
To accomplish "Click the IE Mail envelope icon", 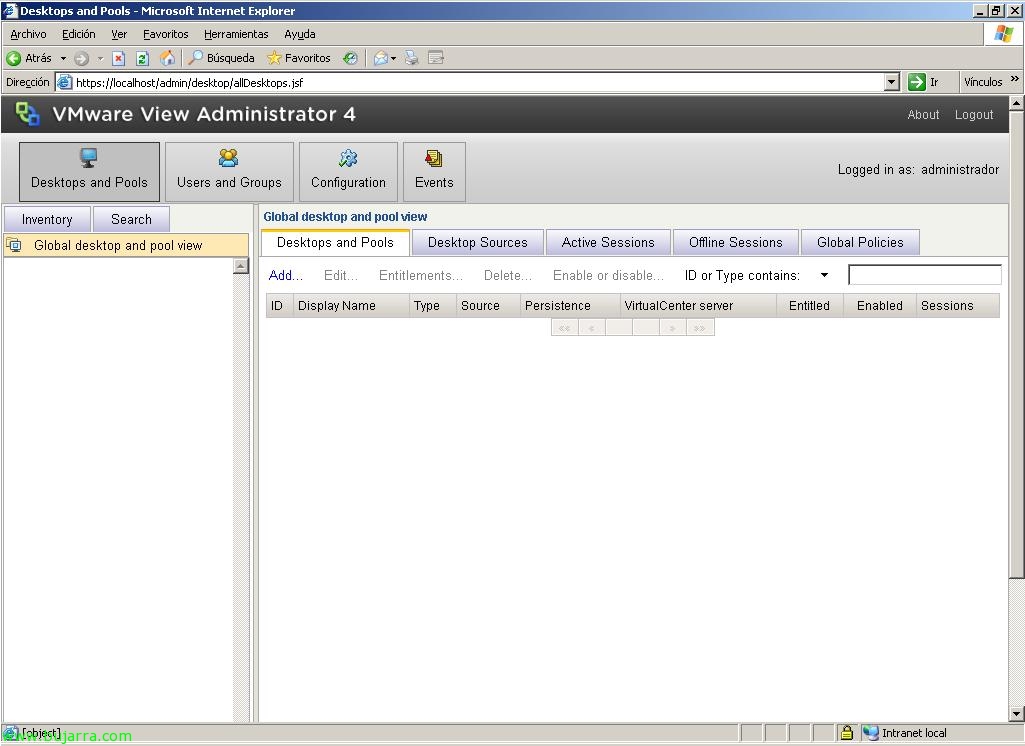I will click(x=380, y=58).
